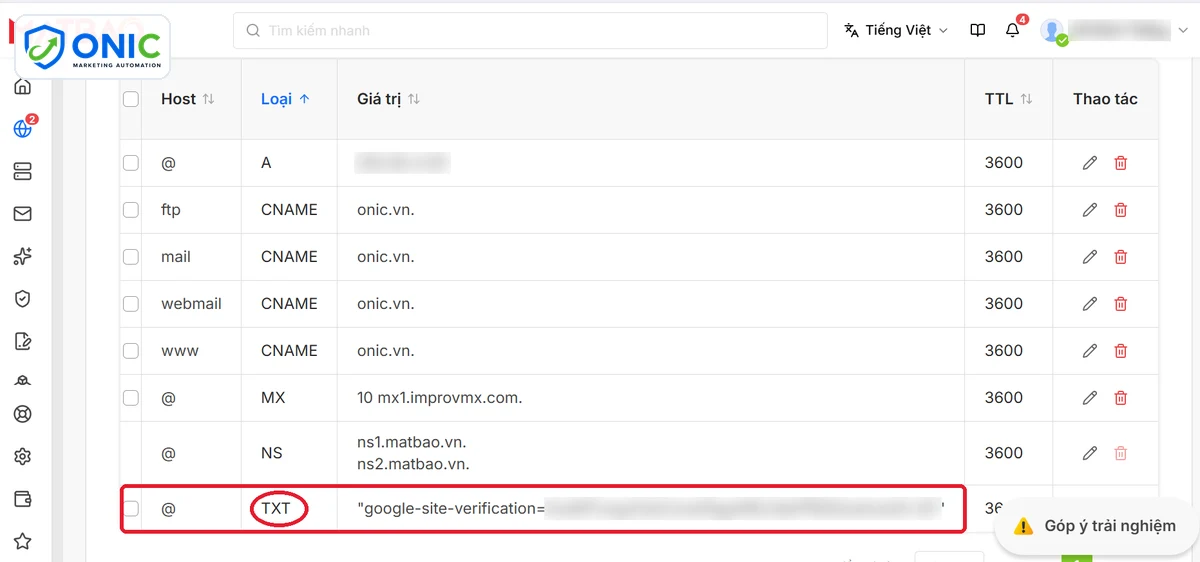The image size is (1200, 562).
Task: Open the lifebuoy support icon in sidebar
Action: (x=22, y=414)
